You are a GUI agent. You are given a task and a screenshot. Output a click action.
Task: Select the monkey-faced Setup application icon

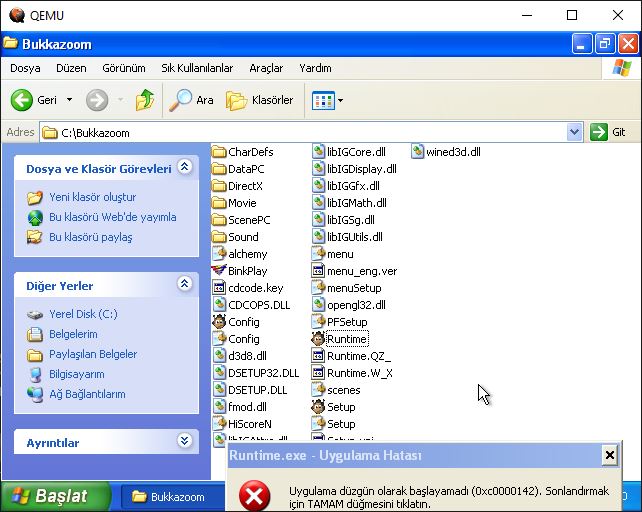[318, 407]
